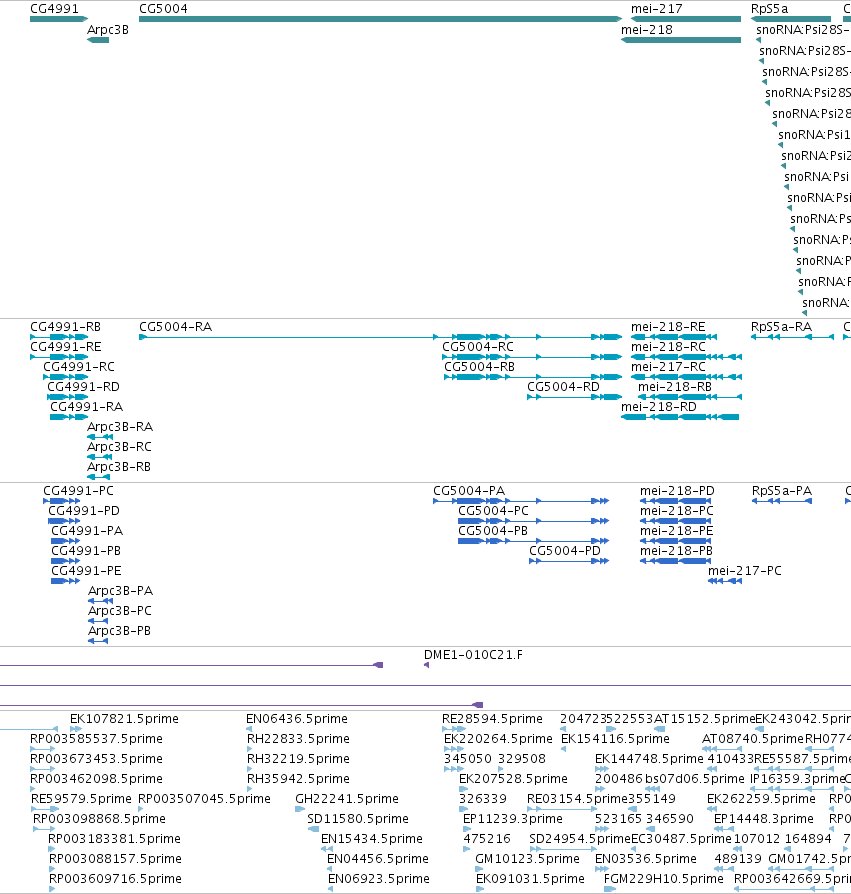The height and width of the screenshot is (894, 851).
Task: Select transcript Arpc3B-RC
Action: (x=119, y=446)
